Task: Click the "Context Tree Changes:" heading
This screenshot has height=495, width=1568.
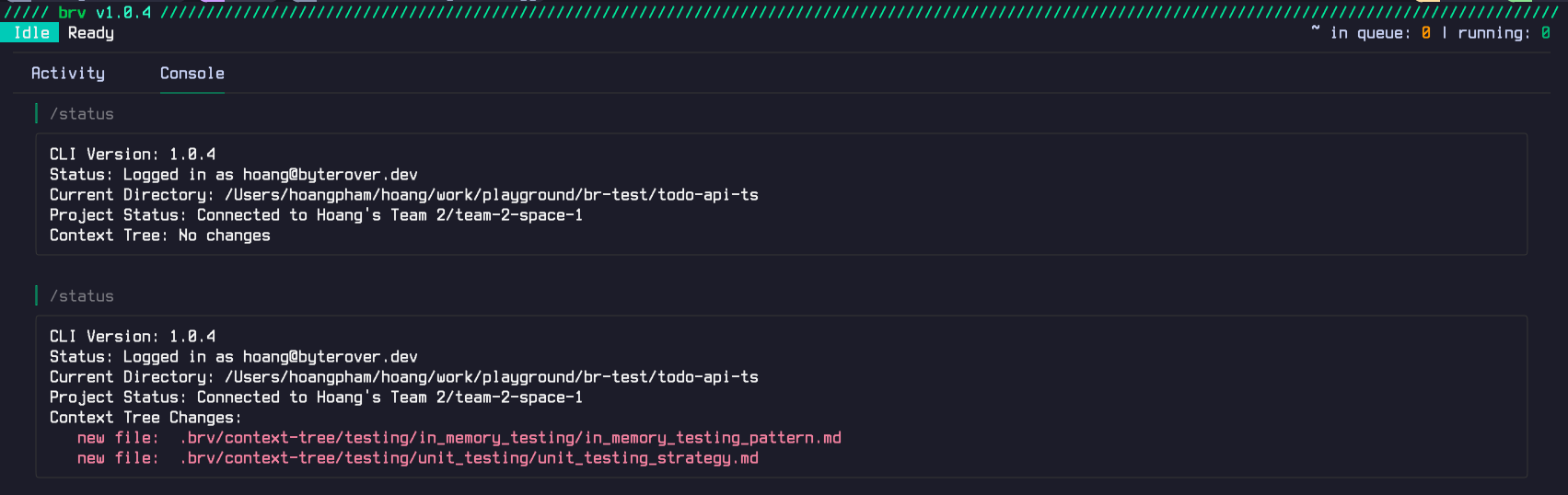Action: (x=145, y=418)
